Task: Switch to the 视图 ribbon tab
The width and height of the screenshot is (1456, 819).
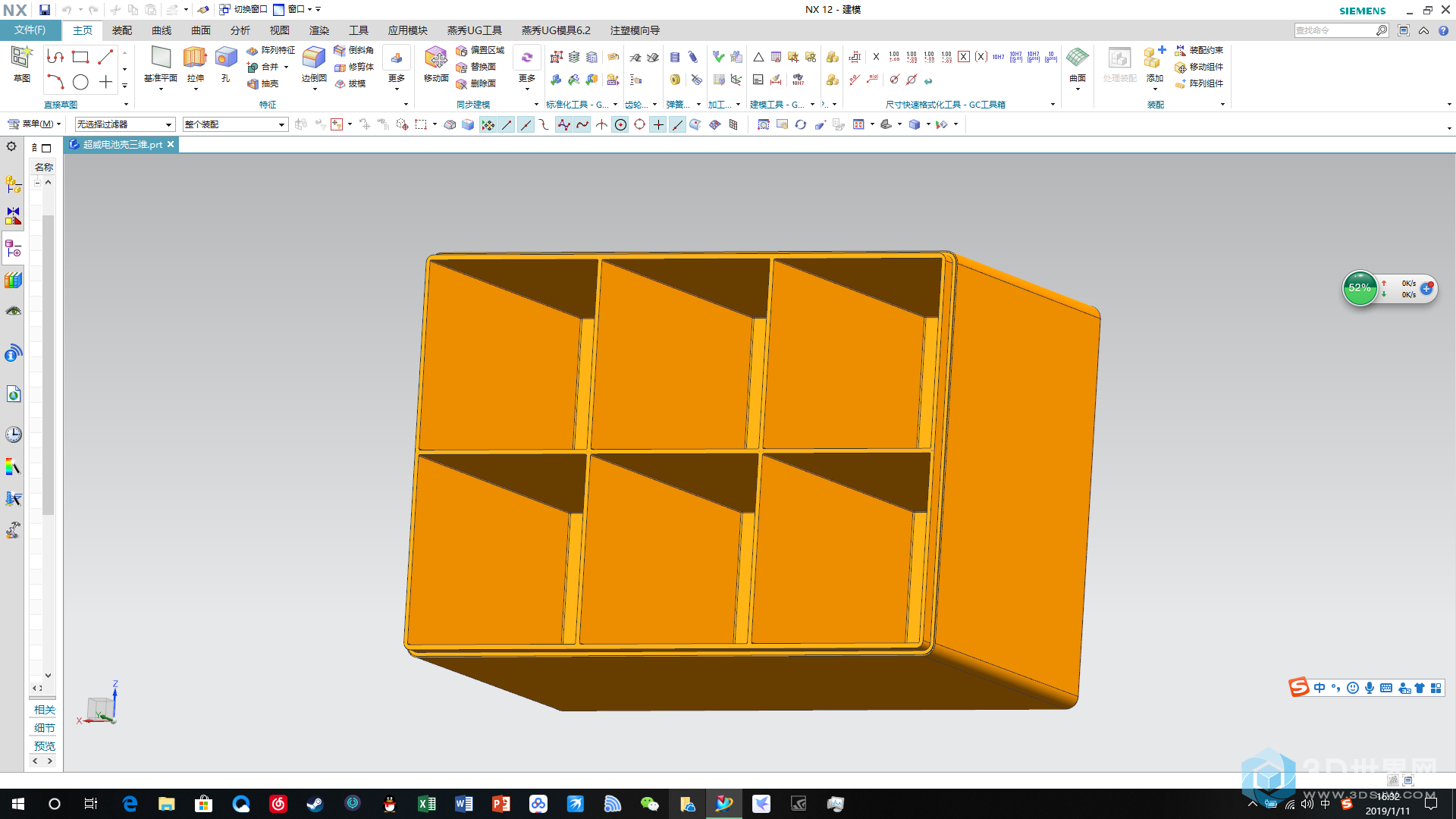Action: pos(280,30)
